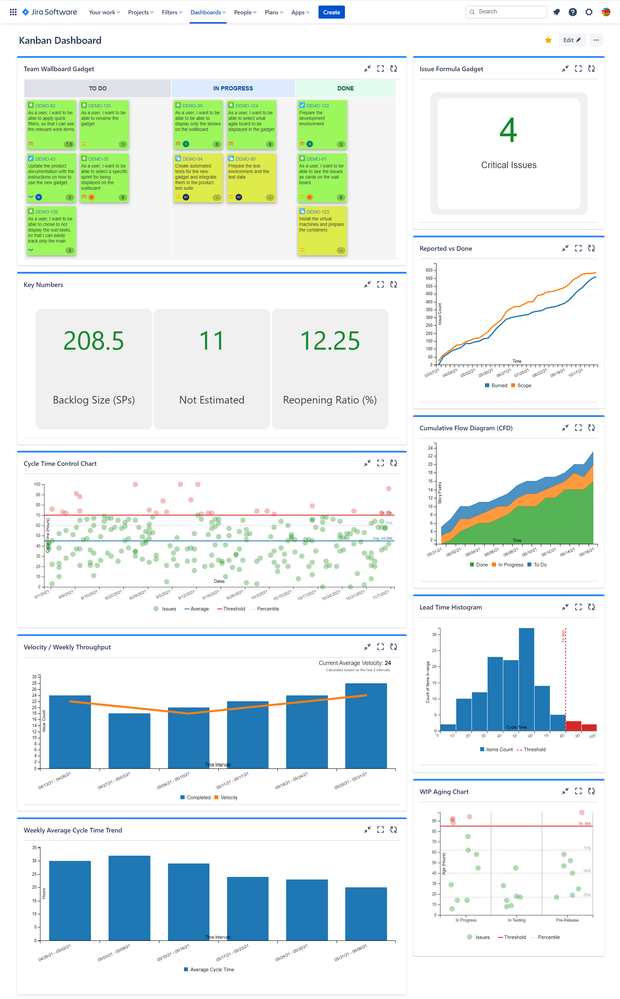Select the IN PROGRESS column header
This screenshot has height=999, width=620.
click(x=233, y=89)
